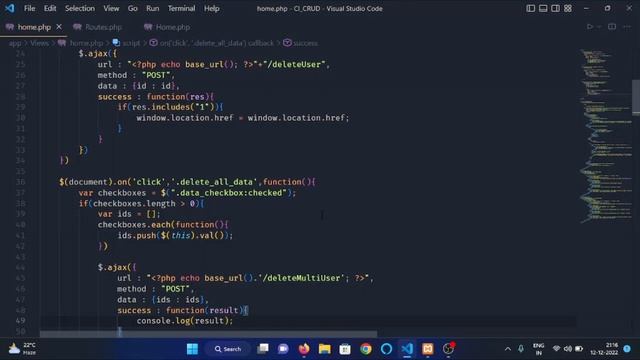Click the Split Editor icon

(612, 27)
